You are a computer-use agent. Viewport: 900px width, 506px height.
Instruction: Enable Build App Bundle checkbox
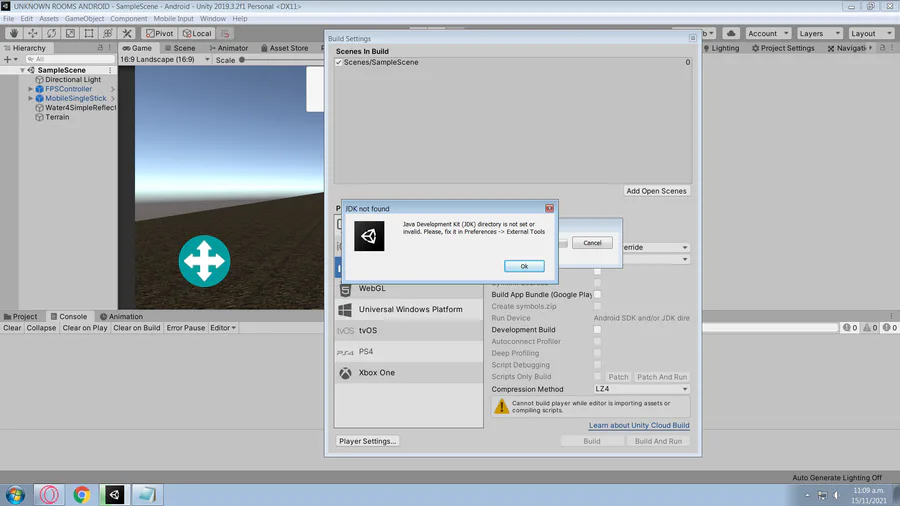click(597, 294)
